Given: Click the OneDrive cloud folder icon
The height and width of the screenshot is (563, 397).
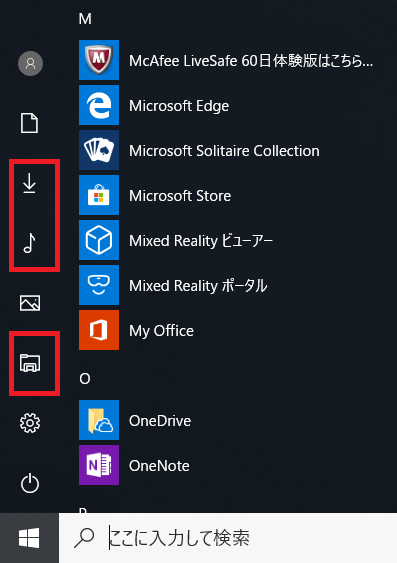Looking at the screenshot, I should pyautogui.click(x=99, y=420).
